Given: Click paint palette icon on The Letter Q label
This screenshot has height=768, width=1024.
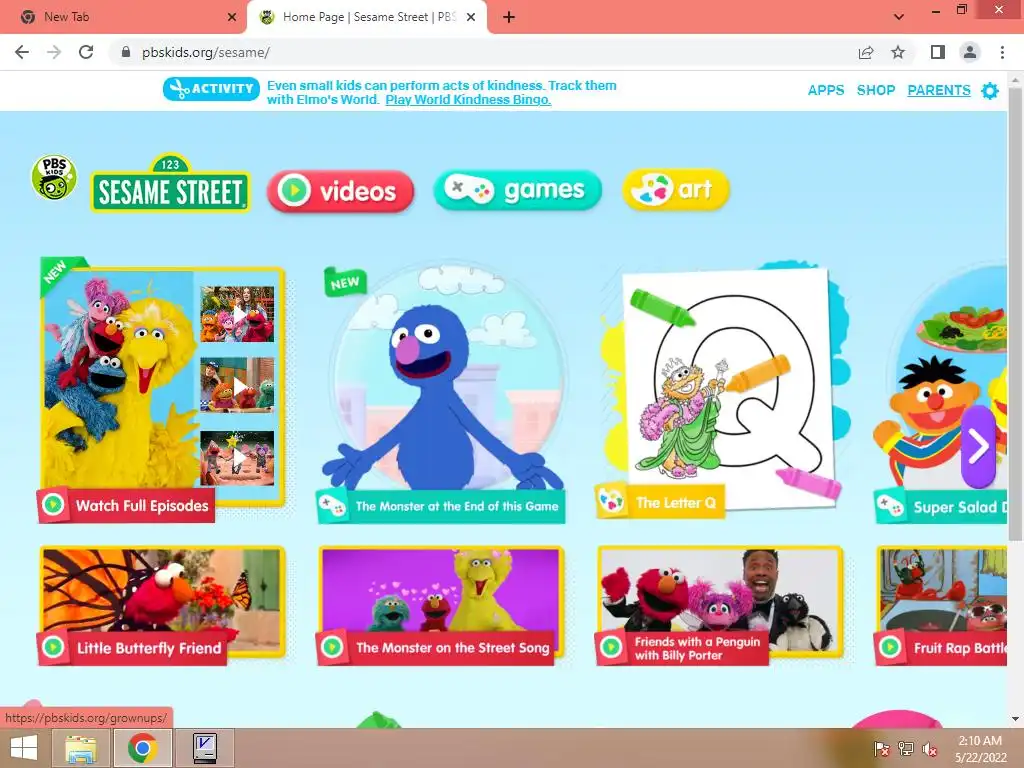Looking at the screenshot, I should [611, 501].
